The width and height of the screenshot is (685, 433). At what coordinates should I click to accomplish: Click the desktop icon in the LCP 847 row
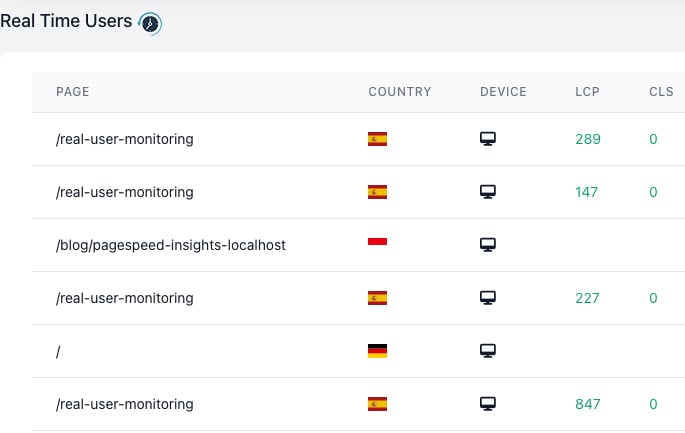(488, 404)
